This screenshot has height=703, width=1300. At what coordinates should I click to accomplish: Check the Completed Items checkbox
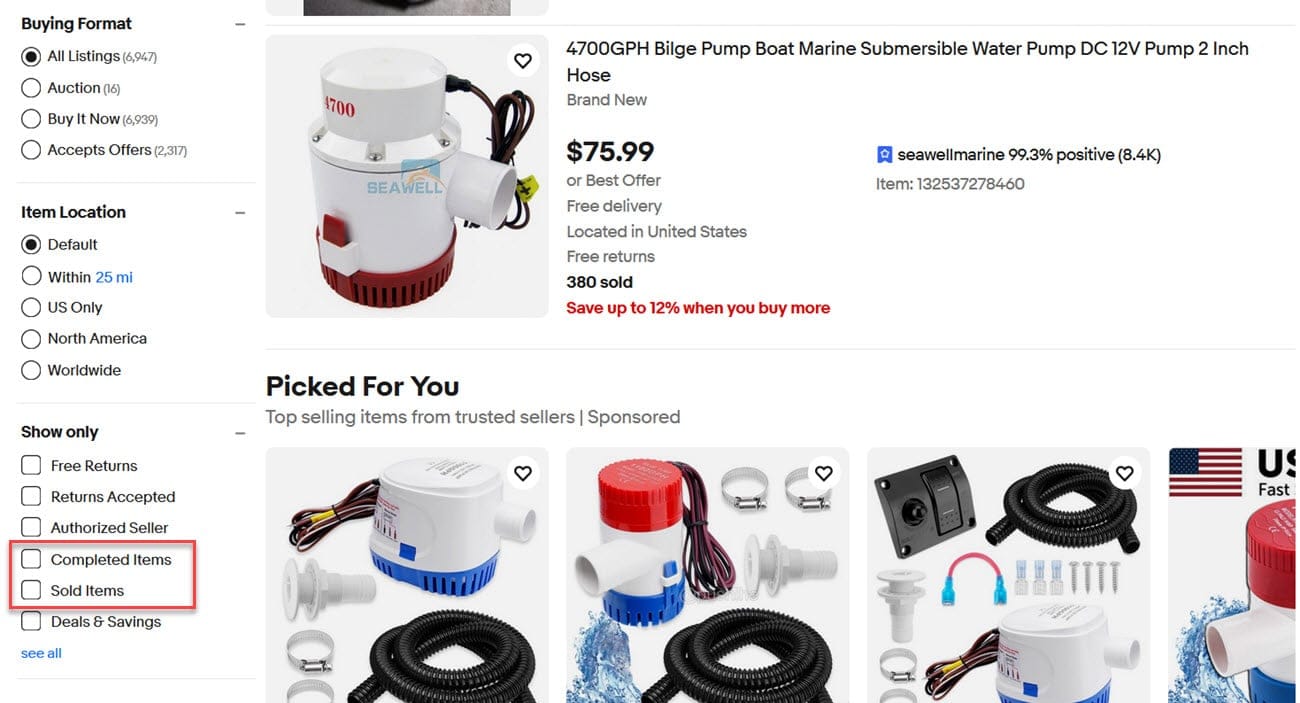(x=32, y=559)
